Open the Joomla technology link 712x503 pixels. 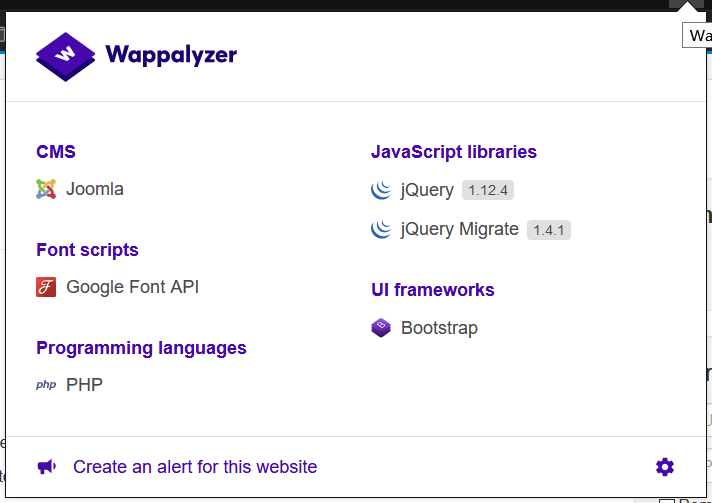tap(94, 189)
